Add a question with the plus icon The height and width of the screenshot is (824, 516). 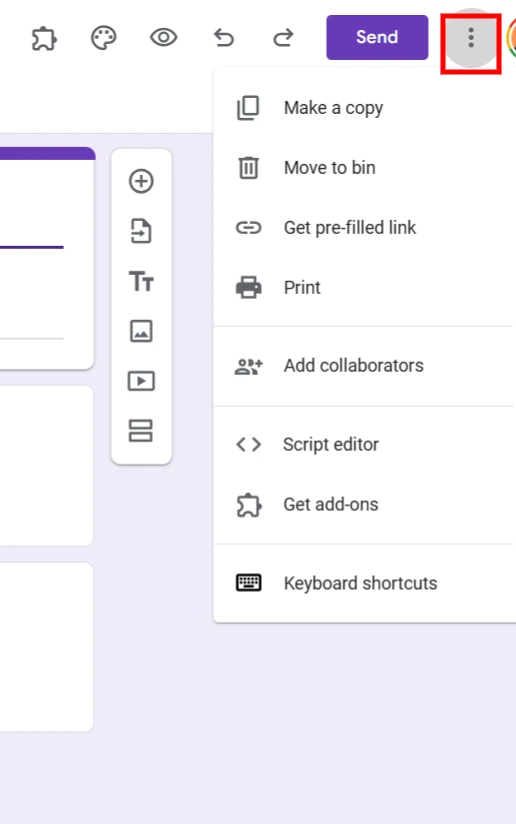(141, 181)
